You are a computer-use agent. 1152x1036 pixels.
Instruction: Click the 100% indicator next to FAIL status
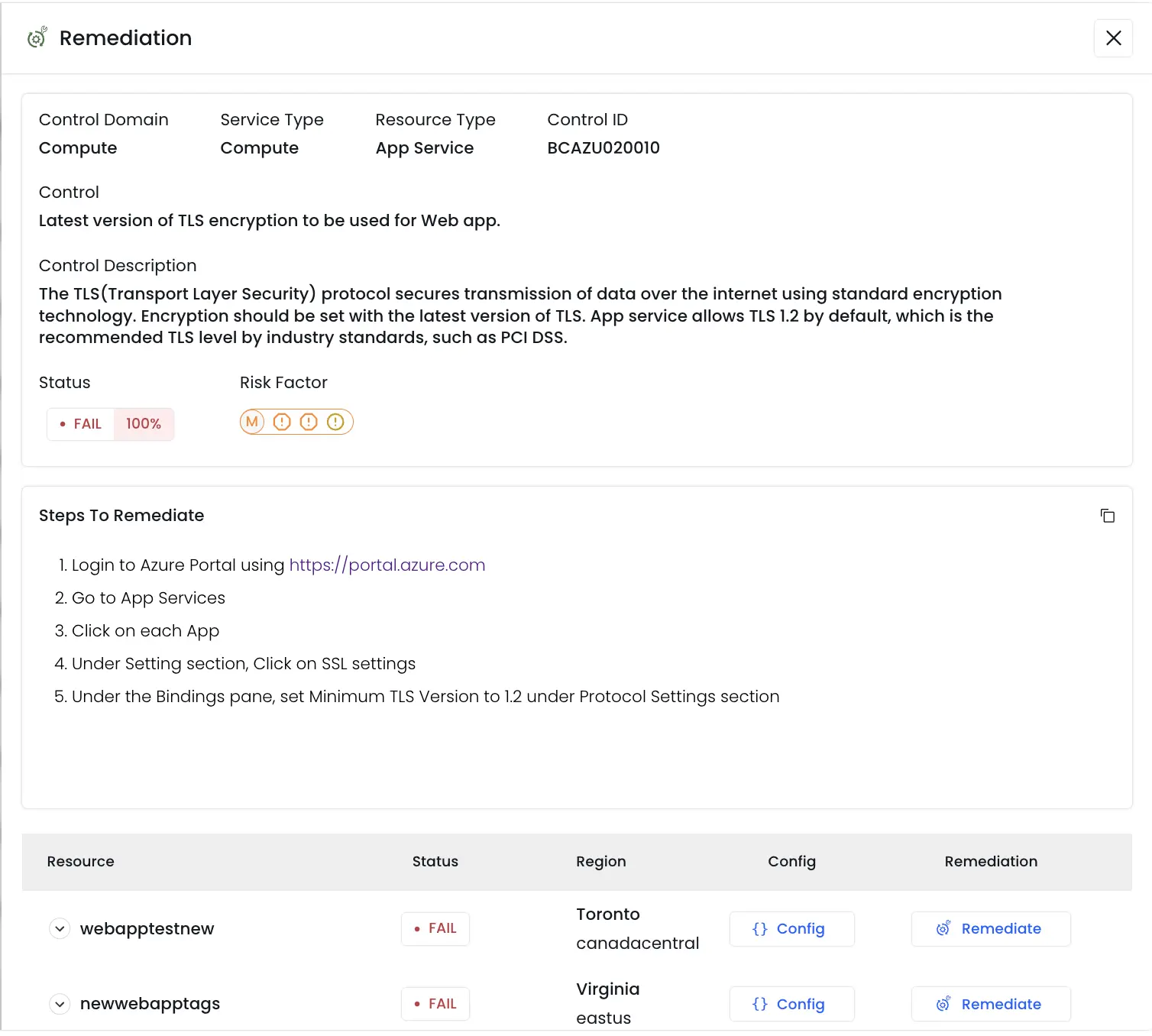coord(144,423)
